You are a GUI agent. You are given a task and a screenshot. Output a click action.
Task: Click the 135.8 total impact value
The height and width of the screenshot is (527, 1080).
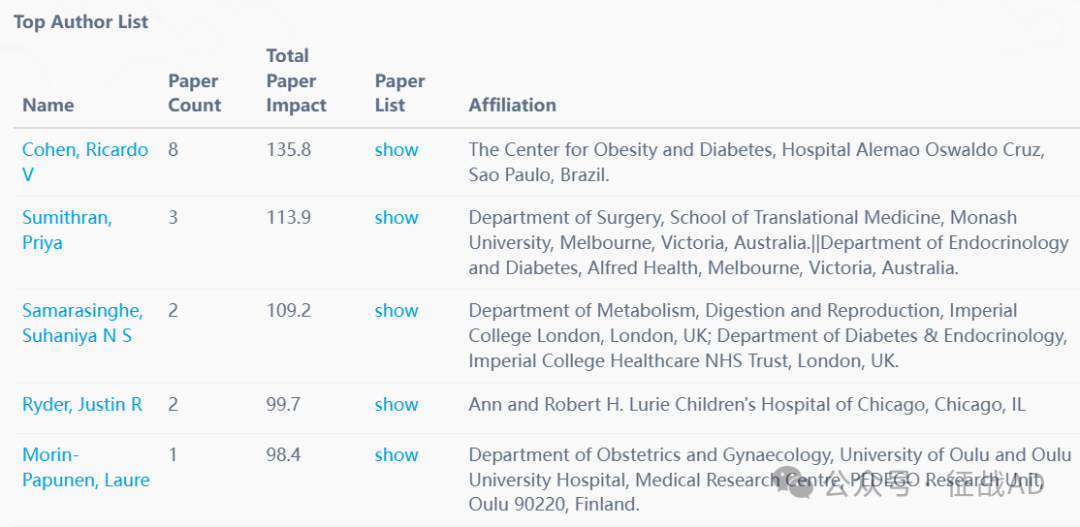tap(288, 149)
